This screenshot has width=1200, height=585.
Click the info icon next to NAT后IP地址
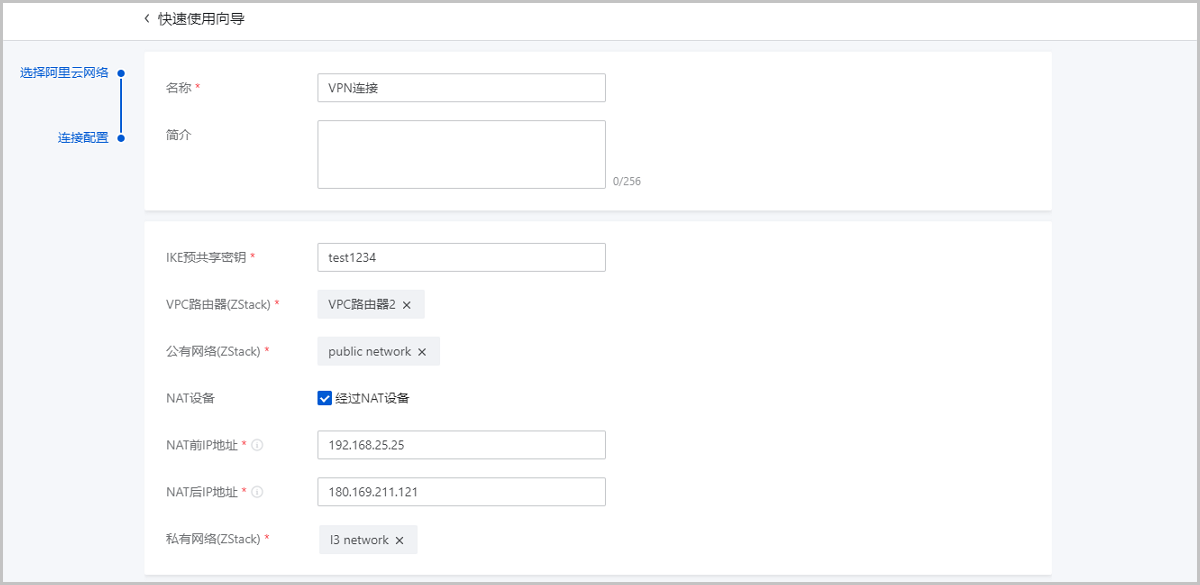click(x=257, y=492)
